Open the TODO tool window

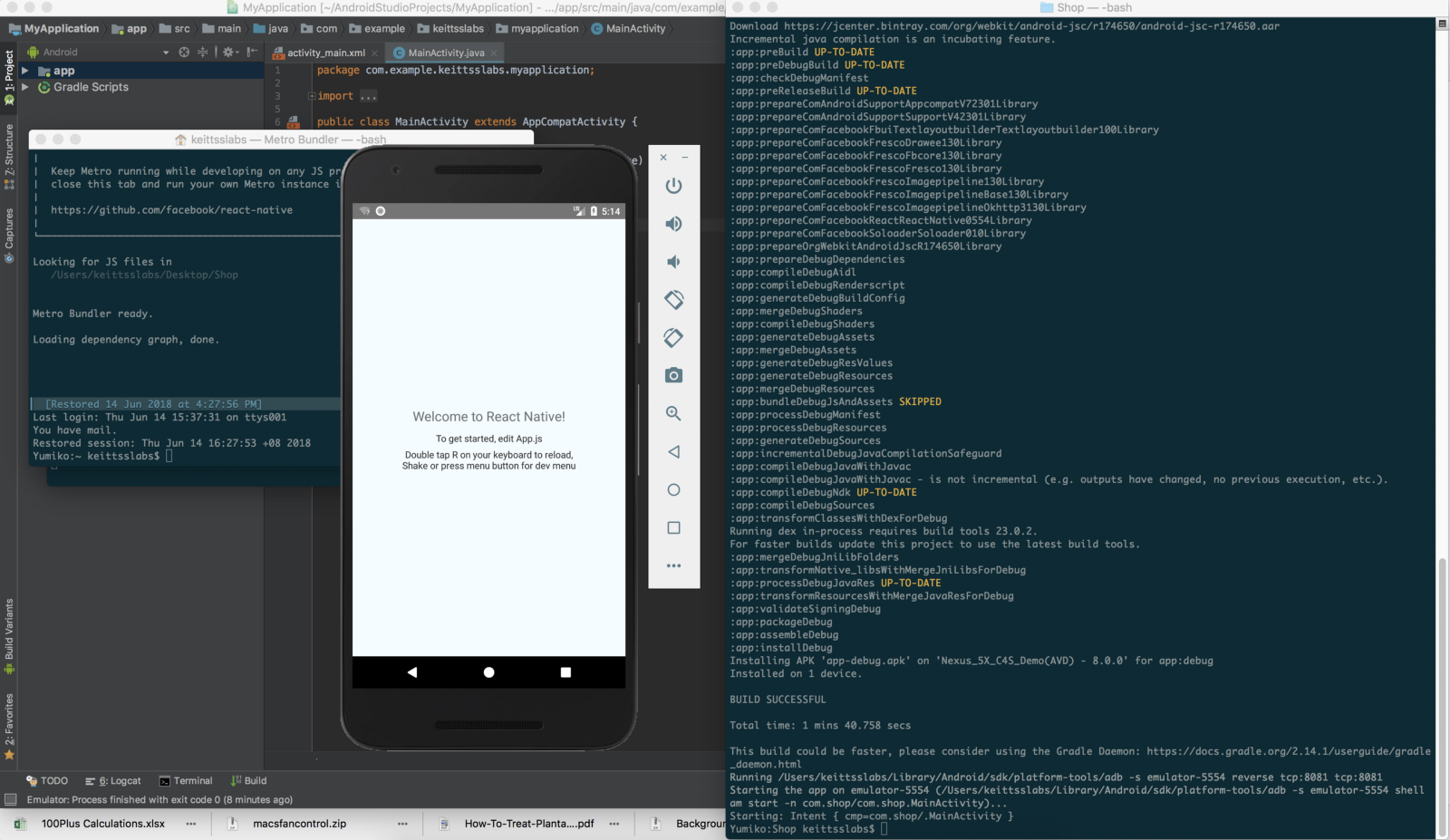[47, 780]
